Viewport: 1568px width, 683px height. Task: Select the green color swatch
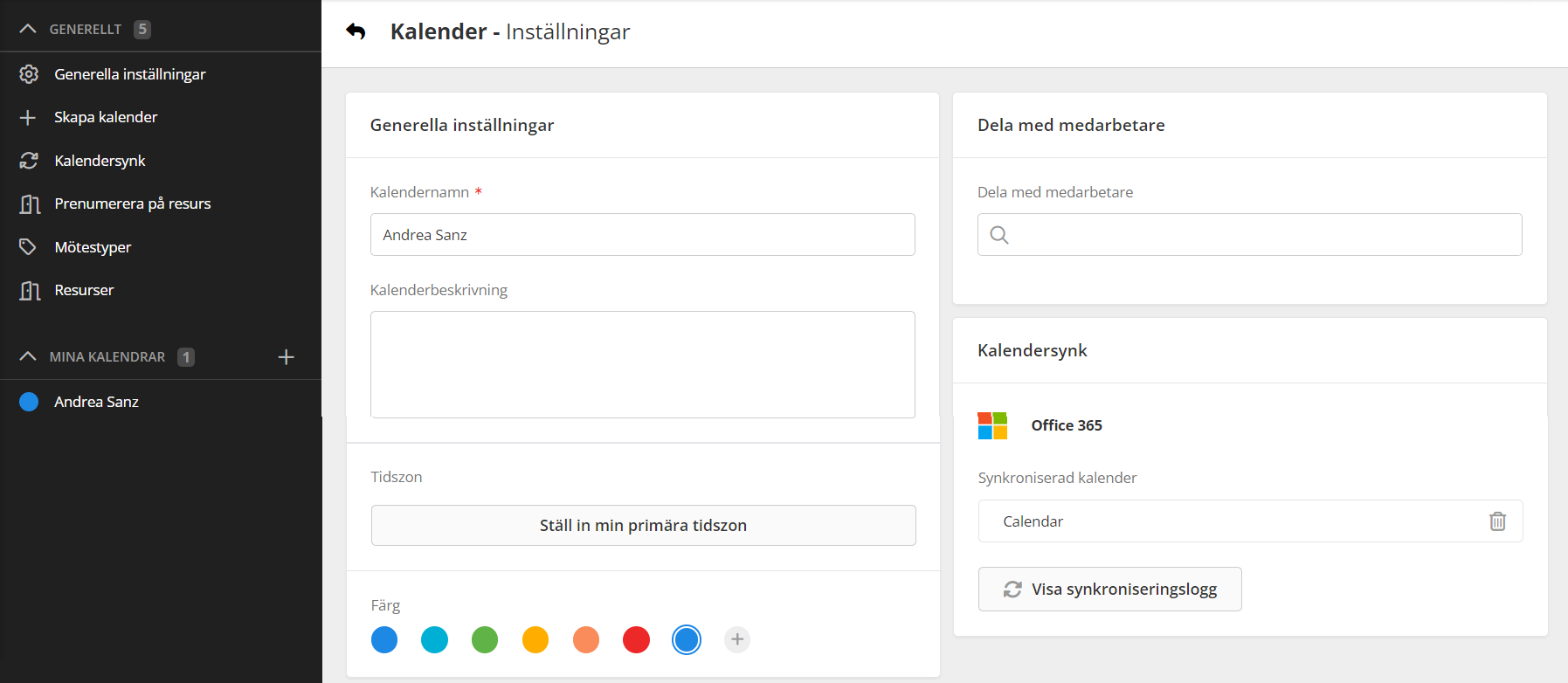click(485, 640)
